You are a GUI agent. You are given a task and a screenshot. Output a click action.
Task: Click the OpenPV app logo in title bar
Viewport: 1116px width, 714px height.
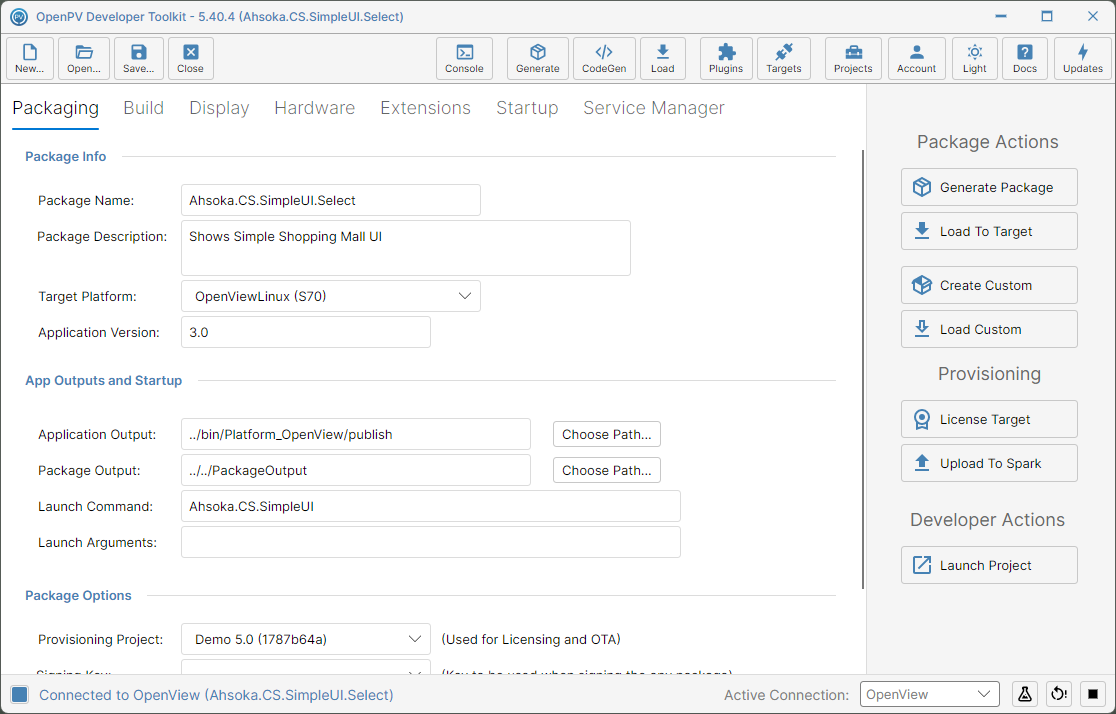tap(19, 16)
